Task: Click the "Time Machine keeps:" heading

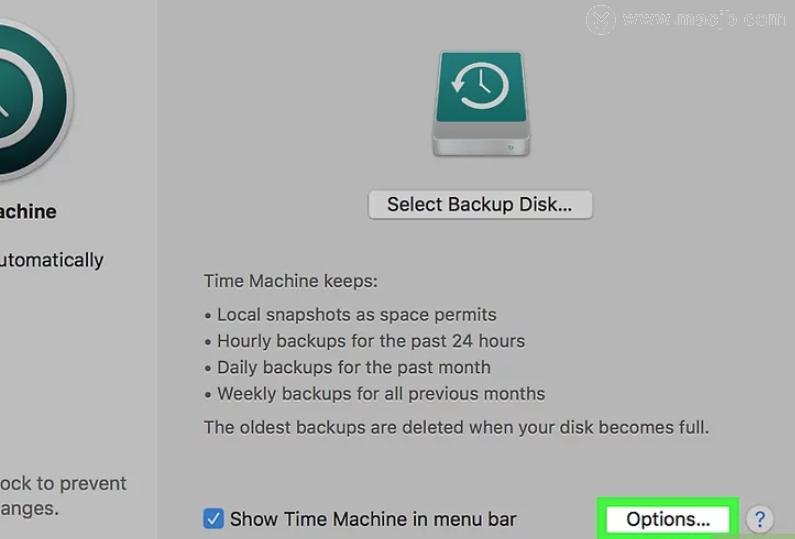Action: point(291,282)
